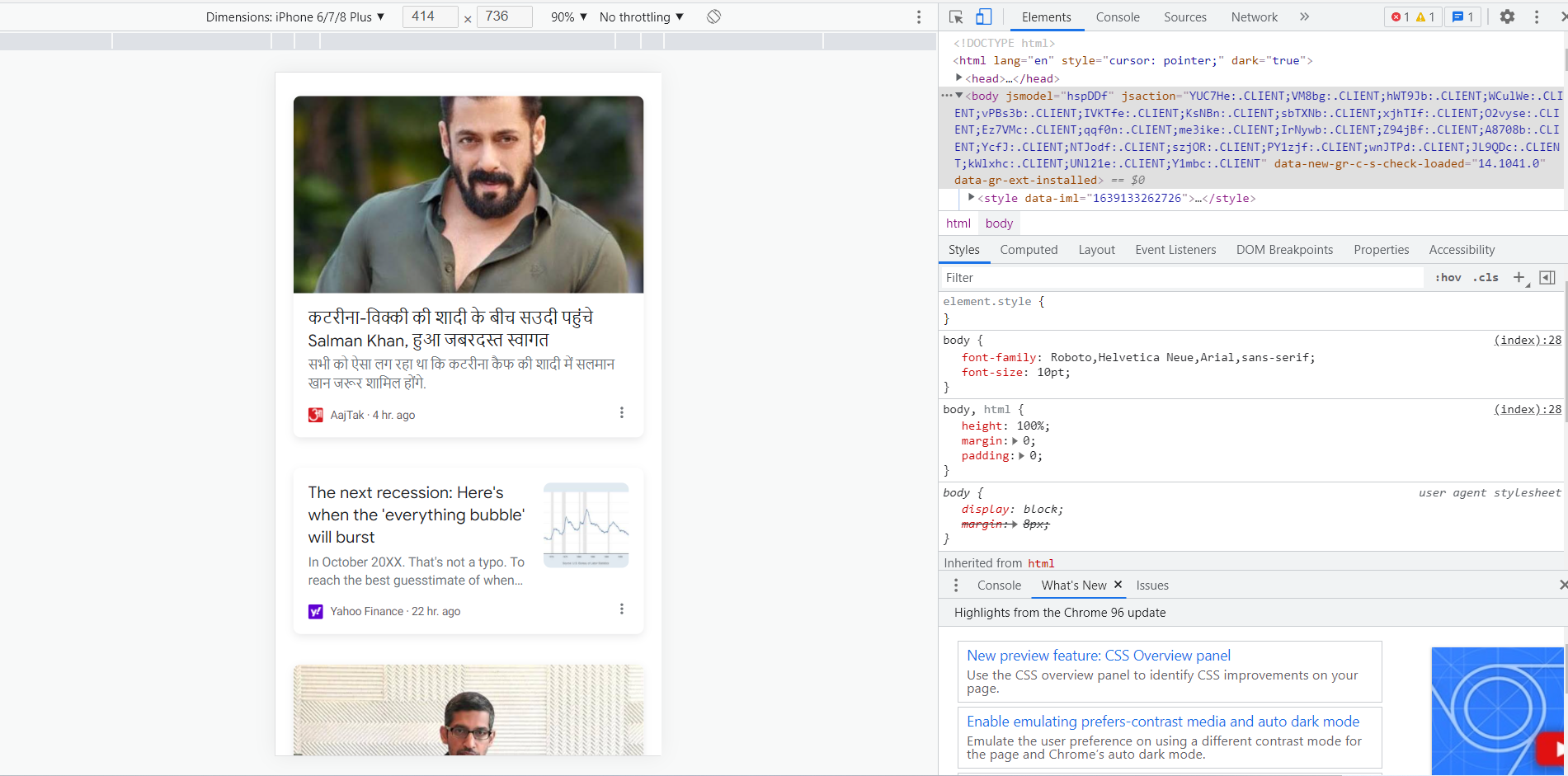Show more DevTools tabs chevron
The image size is (1568, 776).
1304,16
